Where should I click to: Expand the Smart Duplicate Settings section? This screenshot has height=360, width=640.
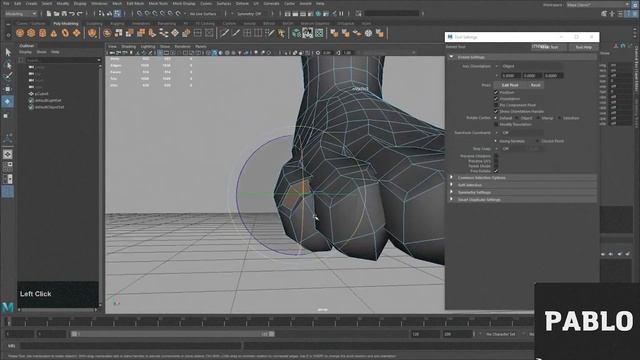coord(452,200)
